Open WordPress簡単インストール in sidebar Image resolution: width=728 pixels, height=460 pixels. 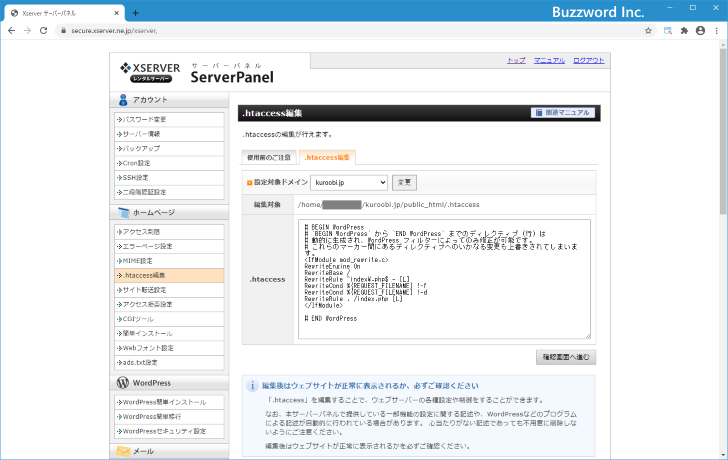[169, 402]
